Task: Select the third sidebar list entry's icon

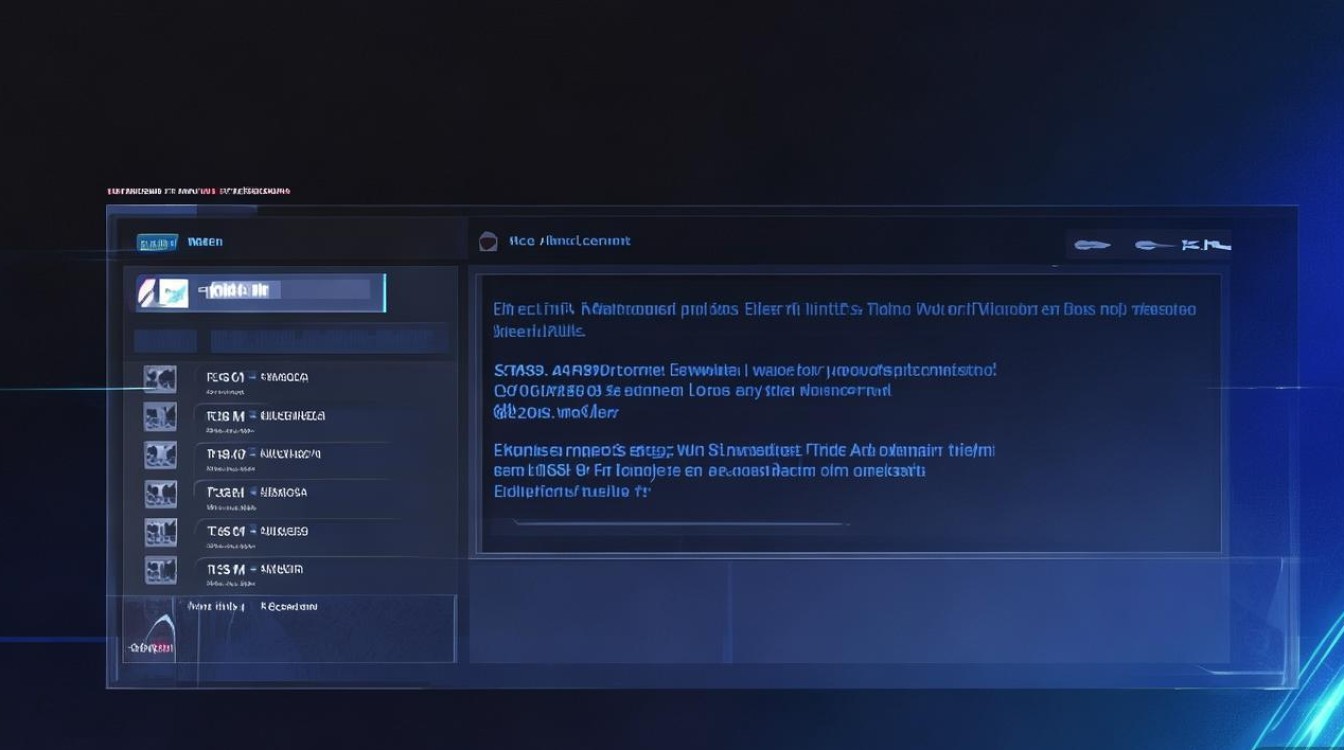Action: (x=160, y=454)
